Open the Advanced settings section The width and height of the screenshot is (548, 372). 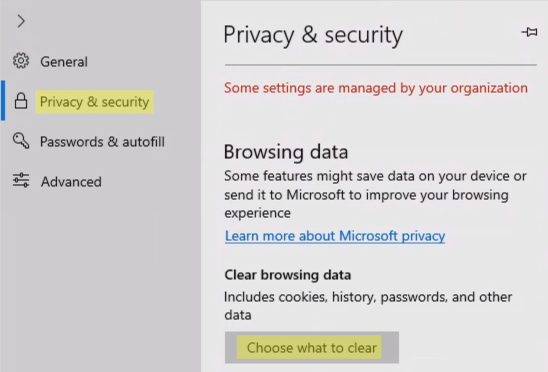[x=71, y=182]
